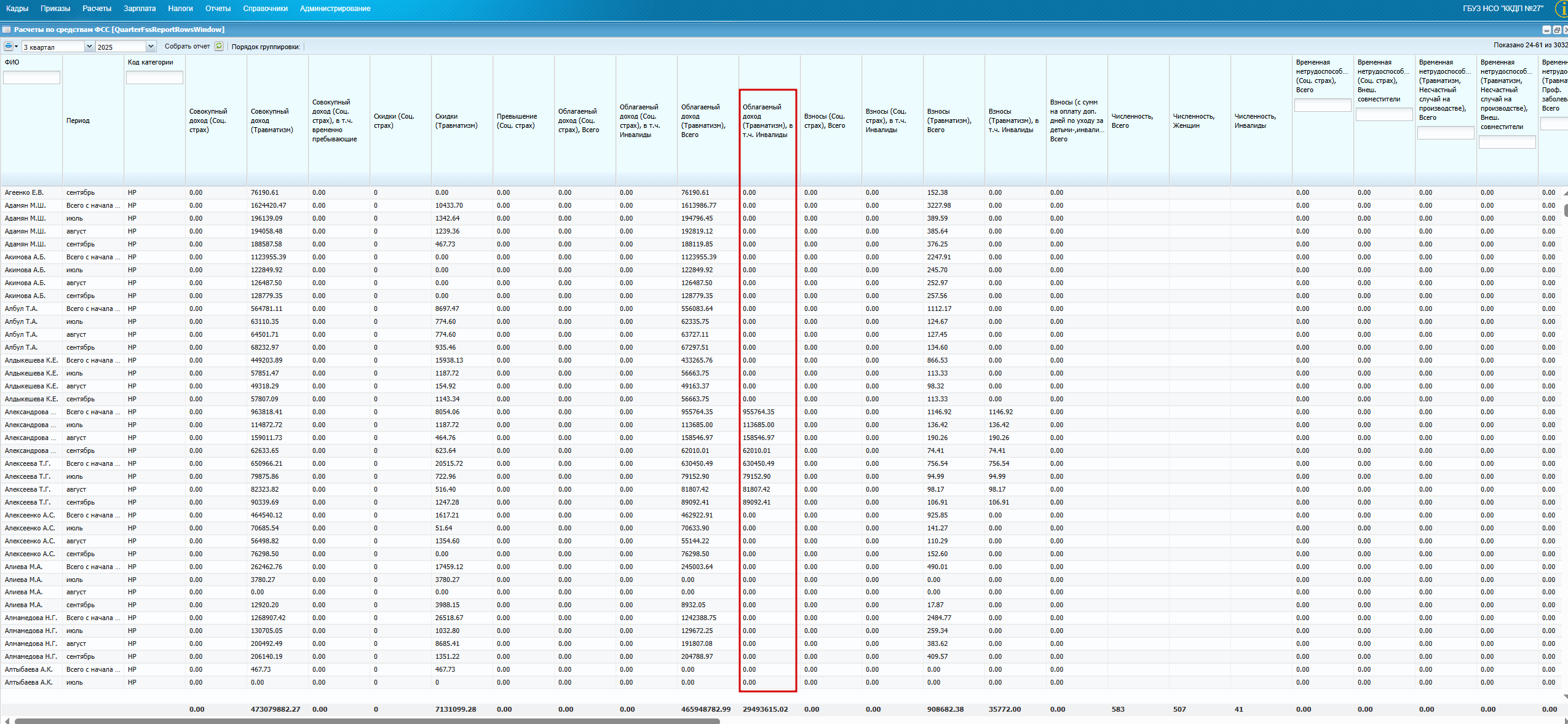The width and height of the screenshot is (1568, 724).
Task: Click the ФИО filter input field
Action: tap(31, 77)
